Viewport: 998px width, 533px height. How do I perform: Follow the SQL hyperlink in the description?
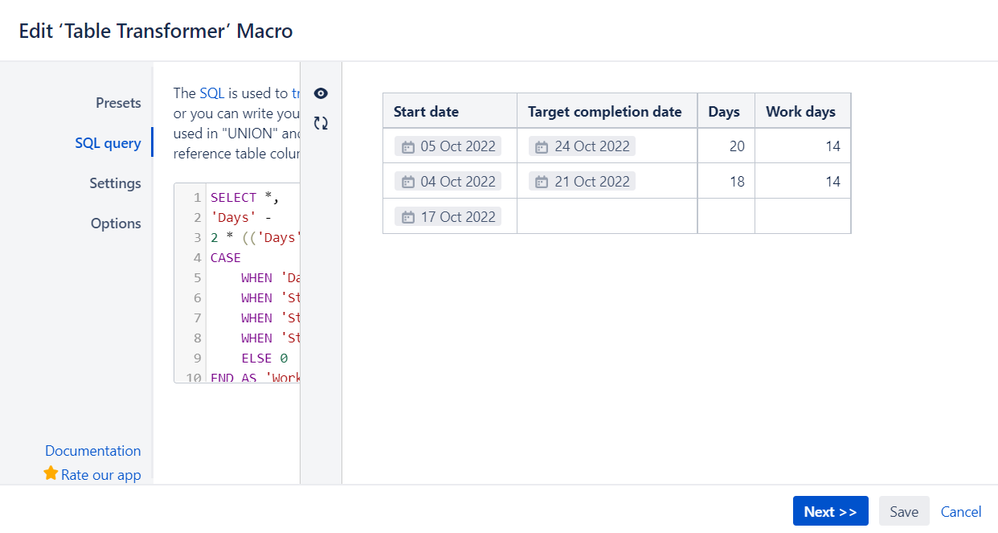[x=212, y=93]
